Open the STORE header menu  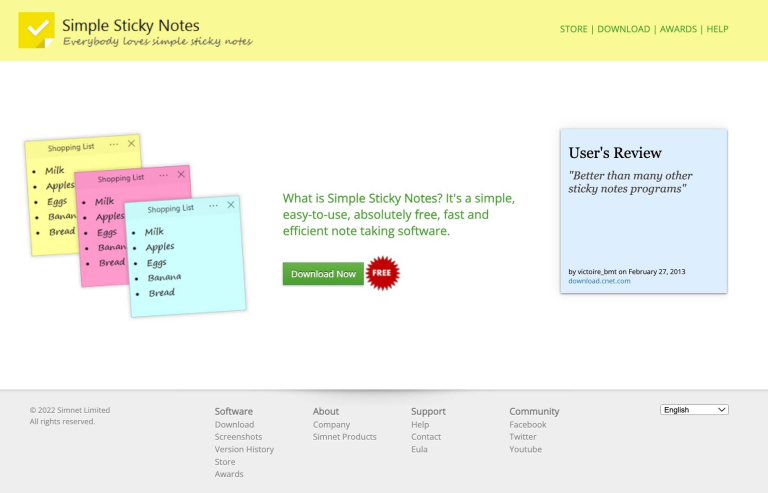574,29
